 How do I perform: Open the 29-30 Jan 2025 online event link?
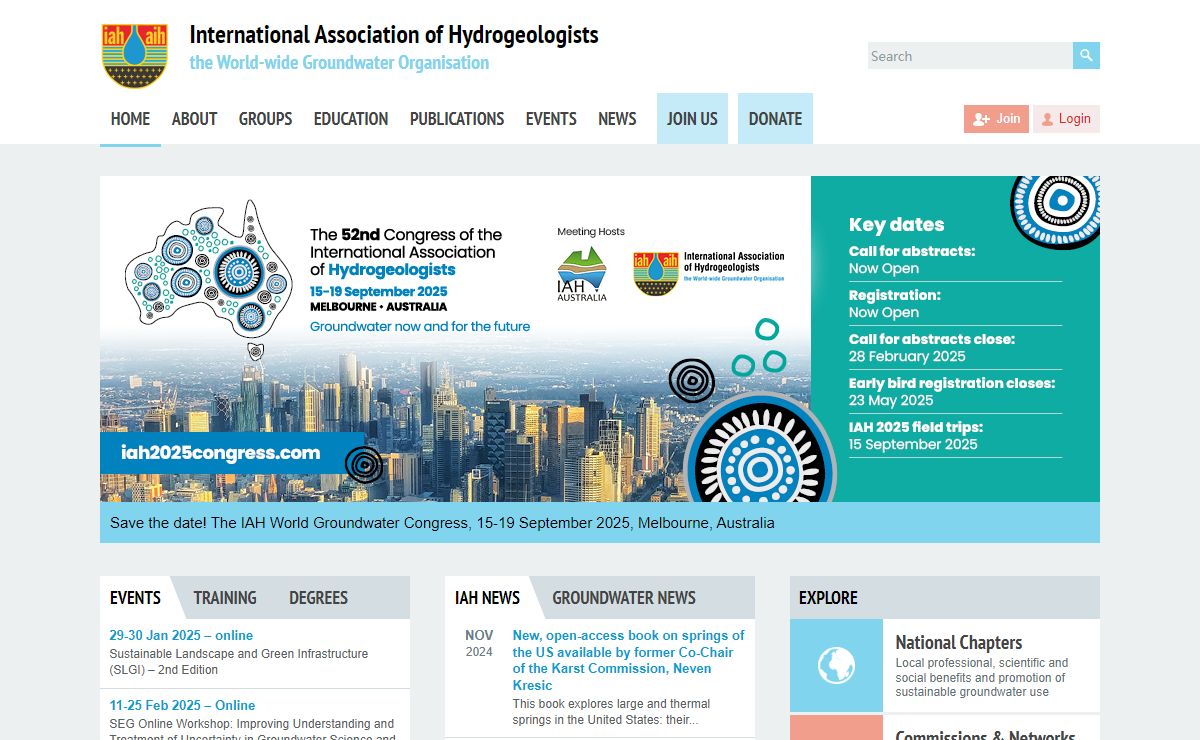[181, 636]
